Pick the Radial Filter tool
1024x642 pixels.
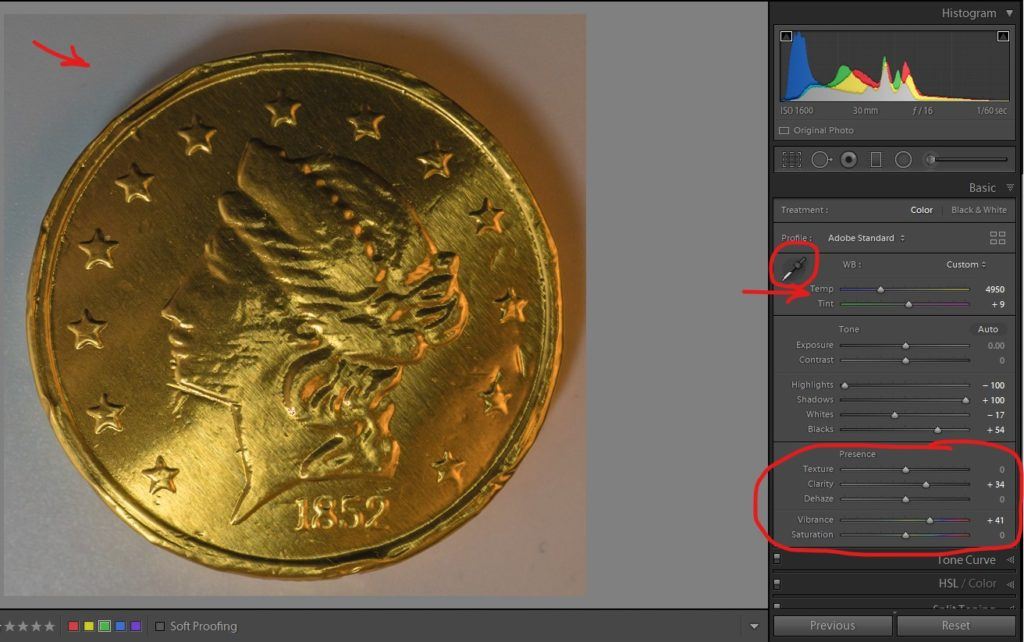pos(903,159)
